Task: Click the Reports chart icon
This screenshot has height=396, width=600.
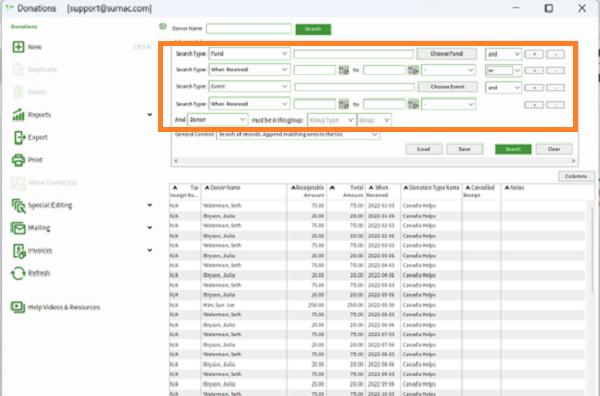Action: coord(18,114)
